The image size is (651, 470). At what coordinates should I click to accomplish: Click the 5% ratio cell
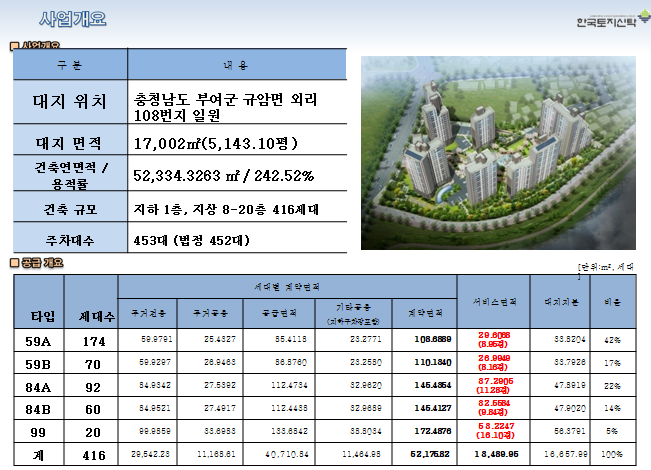pos(612,431)
